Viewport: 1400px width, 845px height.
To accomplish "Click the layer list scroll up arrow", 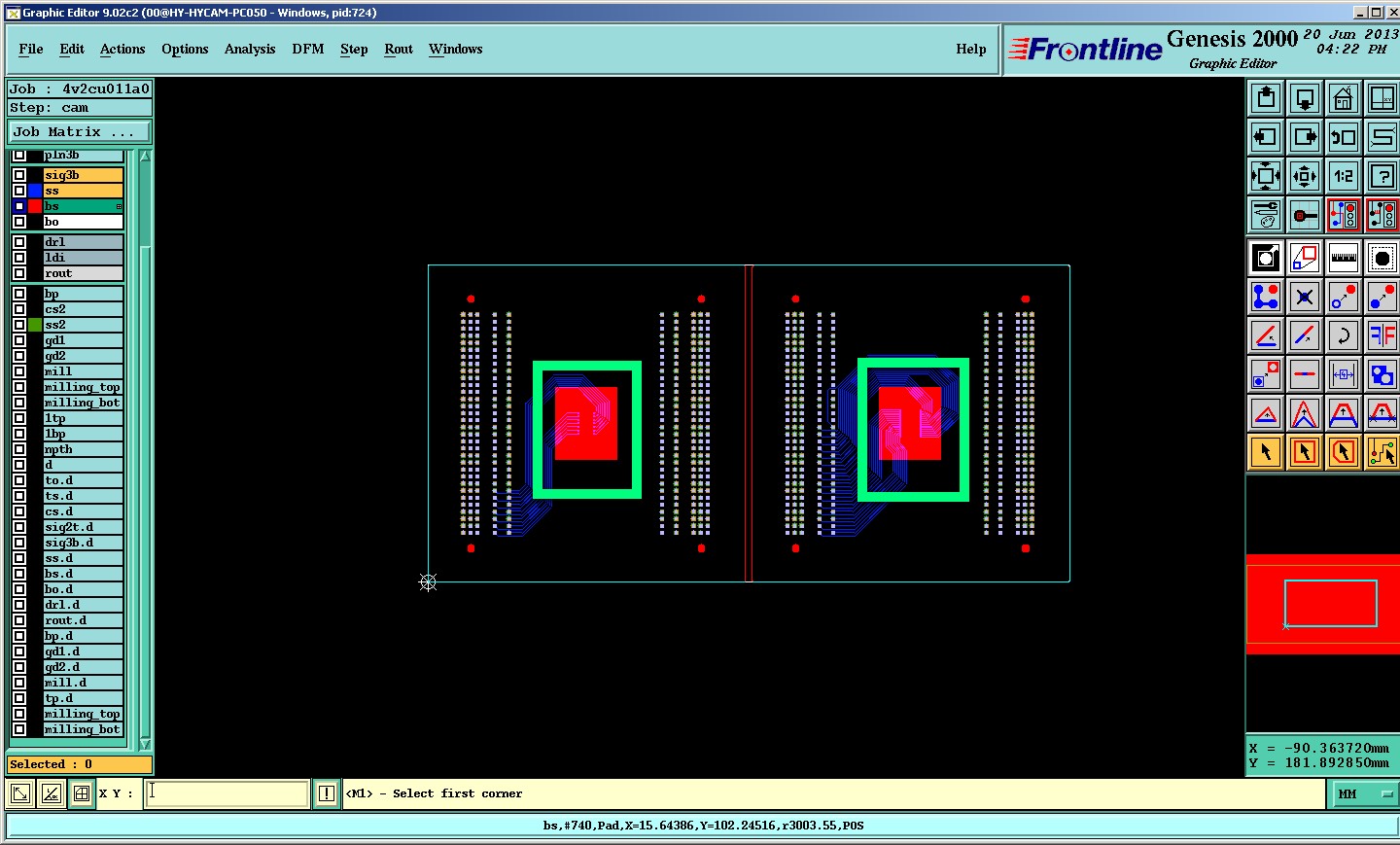I will pos(145,157).
